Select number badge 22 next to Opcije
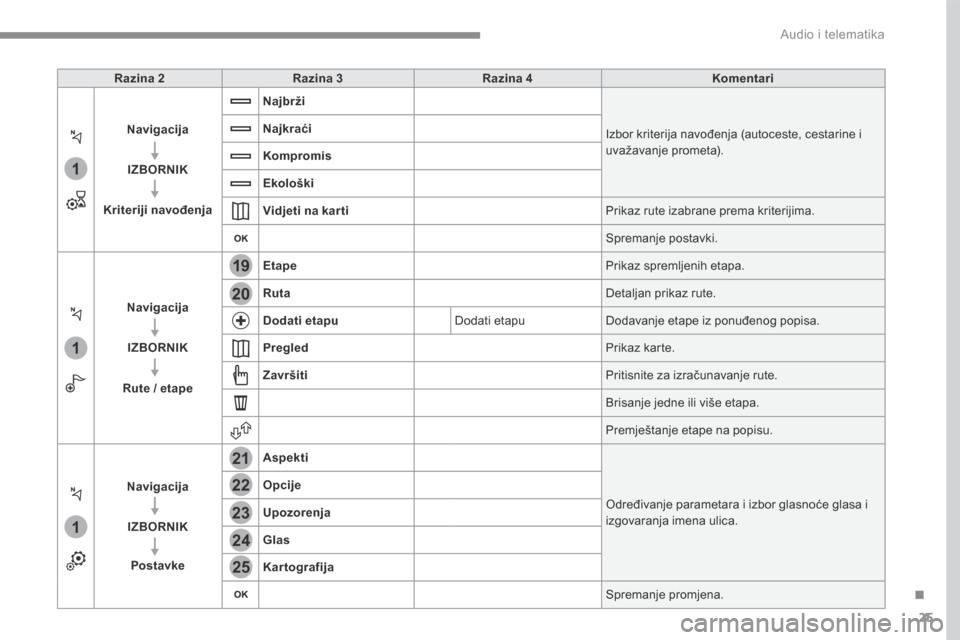The image size is (960, 640). (x=241, y=485)
